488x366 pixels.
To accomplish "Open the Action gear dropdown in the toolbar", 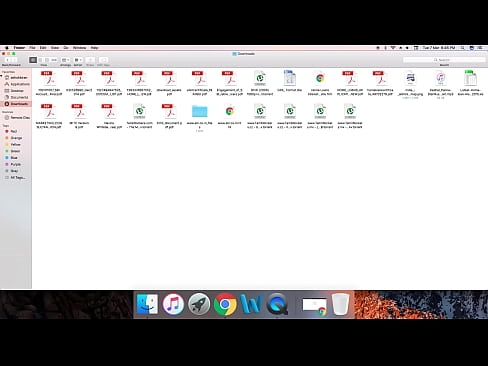I will 78,60.
